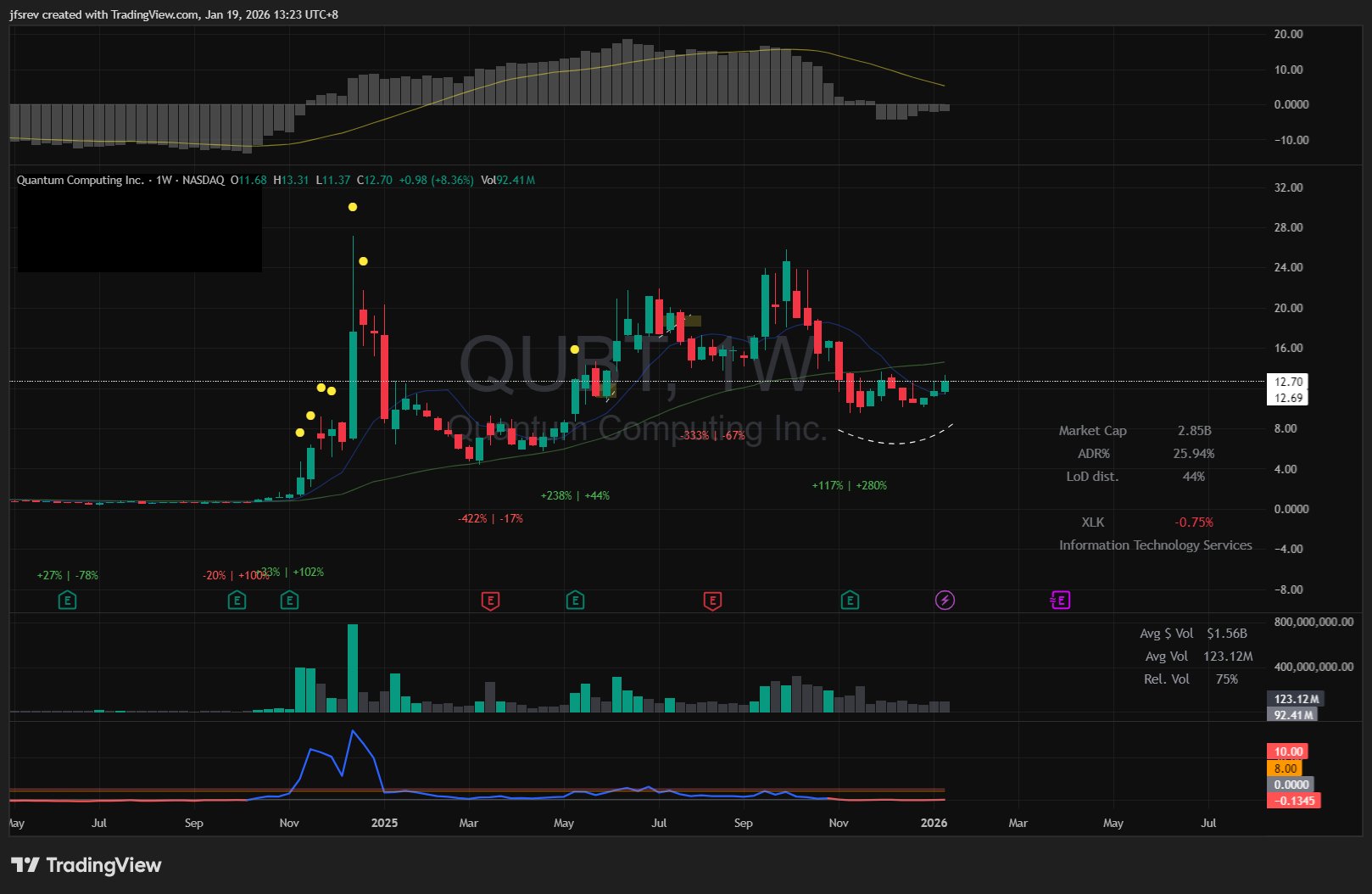This screenshot has height=894, width=1372.
Task: Click the TradingView logo at the bottom
Action: pyautogui.click(x=86, y=865)
